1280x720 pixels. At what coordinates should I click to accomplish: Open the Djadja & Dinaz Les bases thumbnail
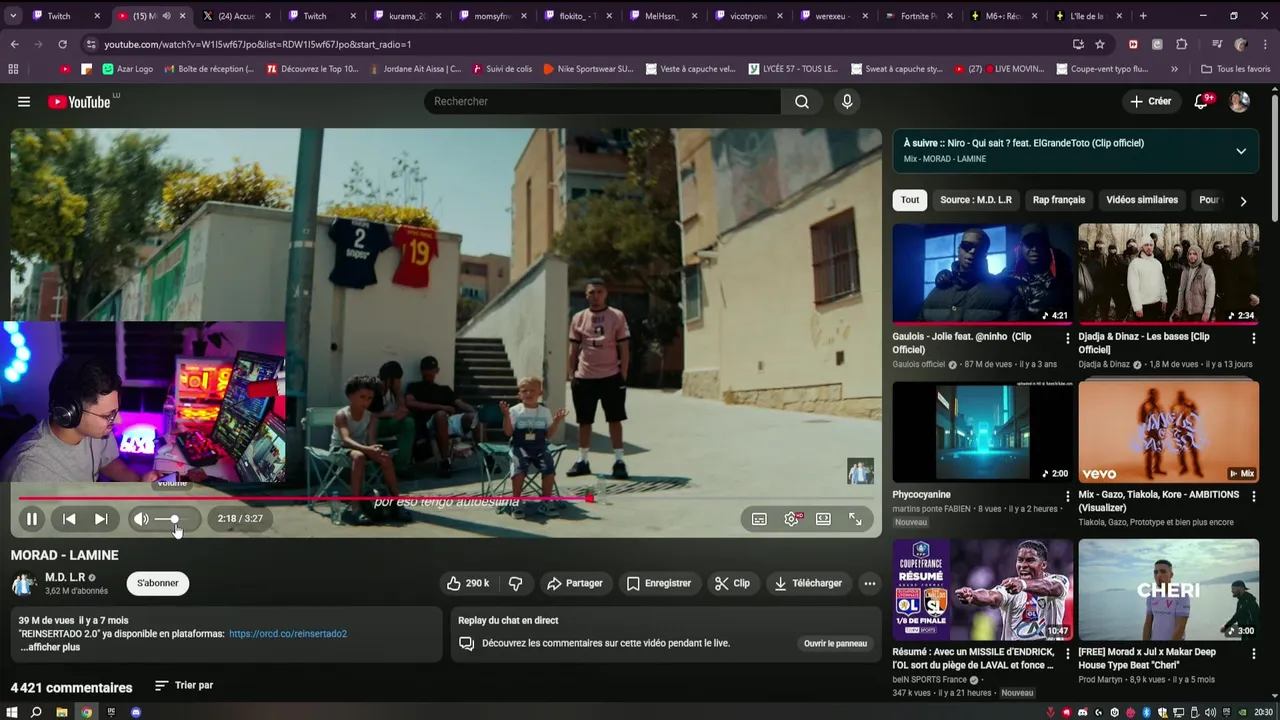[x=1169, y=274]
